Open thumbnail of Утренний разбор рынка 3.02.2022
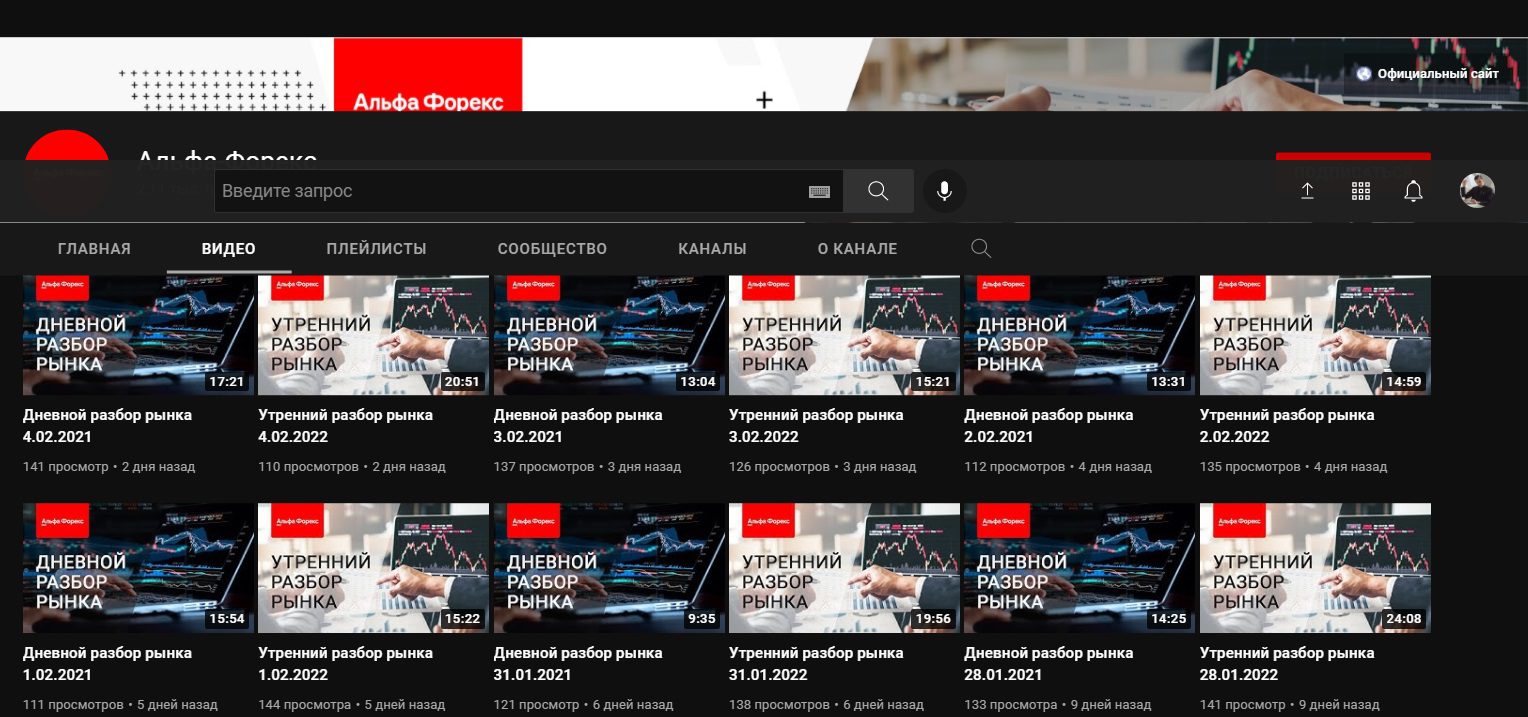The height and width of the screenshot is (717, 1528). [844, 335]
